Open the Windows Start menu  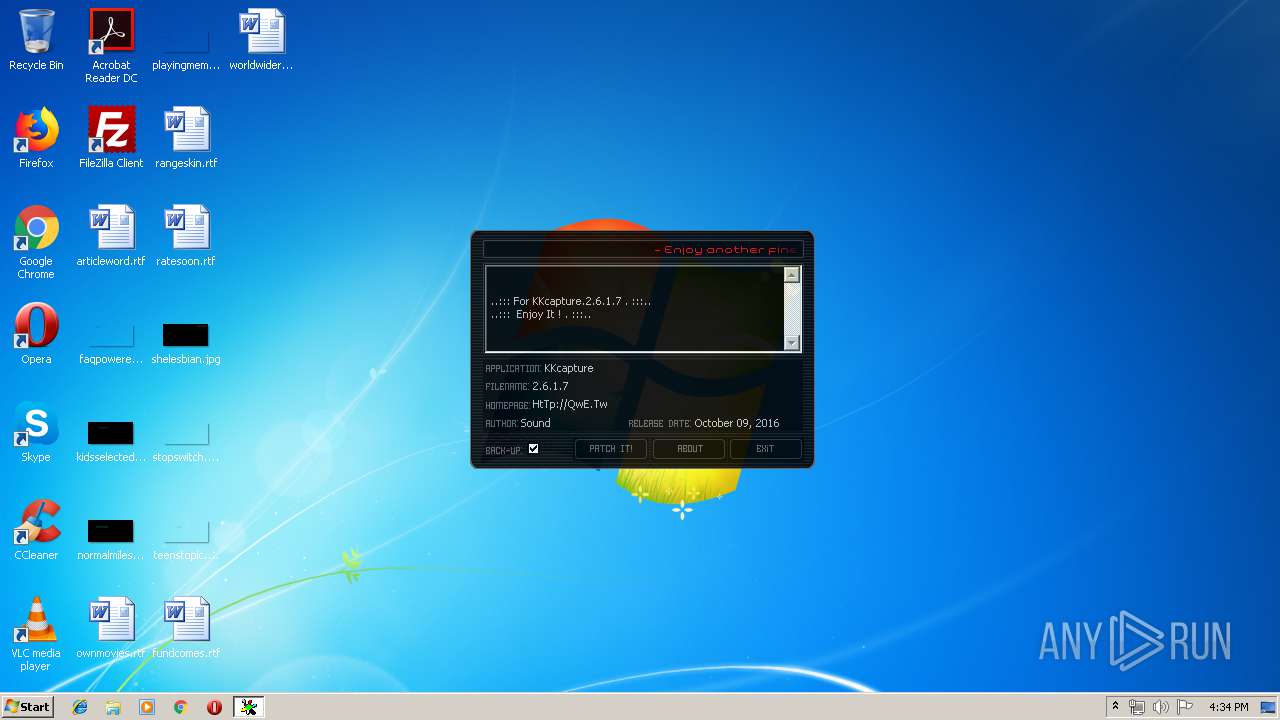[x=28, y=707]
